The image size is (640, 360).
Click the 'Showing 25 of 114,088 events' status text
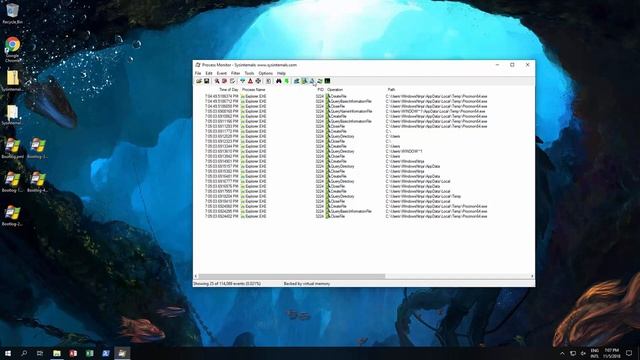coord(227,283)
